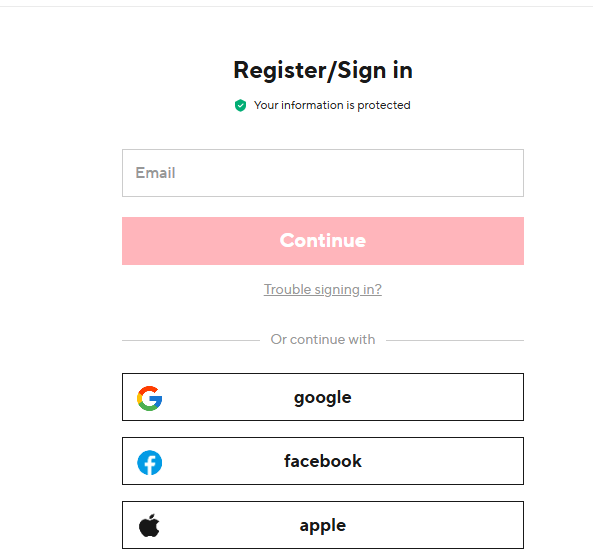This screenshot has height=559, width=593.
Task: Click empty right area of apple button
Action: (435, 525)
